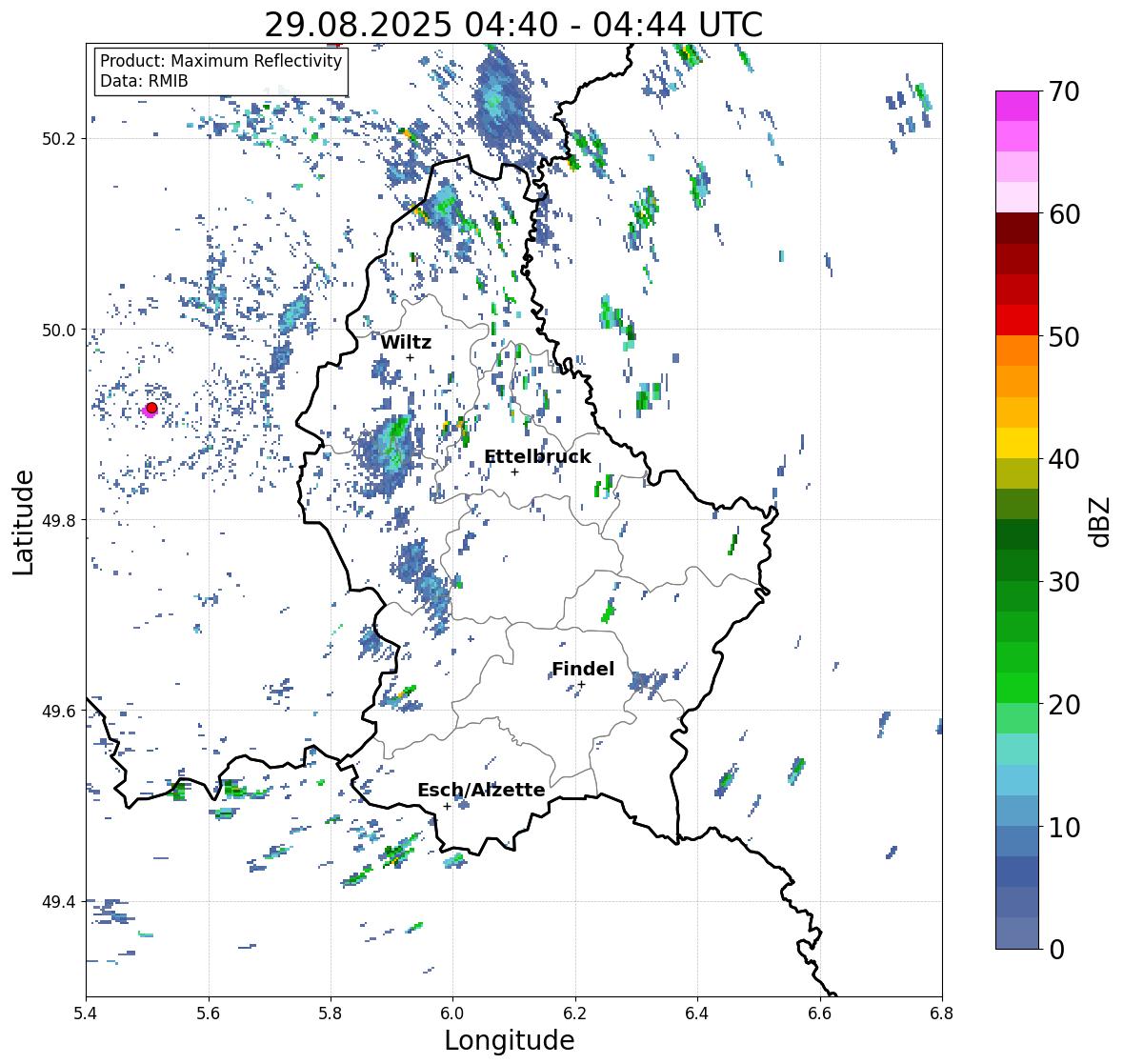The width and height of the screenshot is (1123, 1064).
Task: Click the yellow 40 dBZ color band
Action: point(1016,443)
